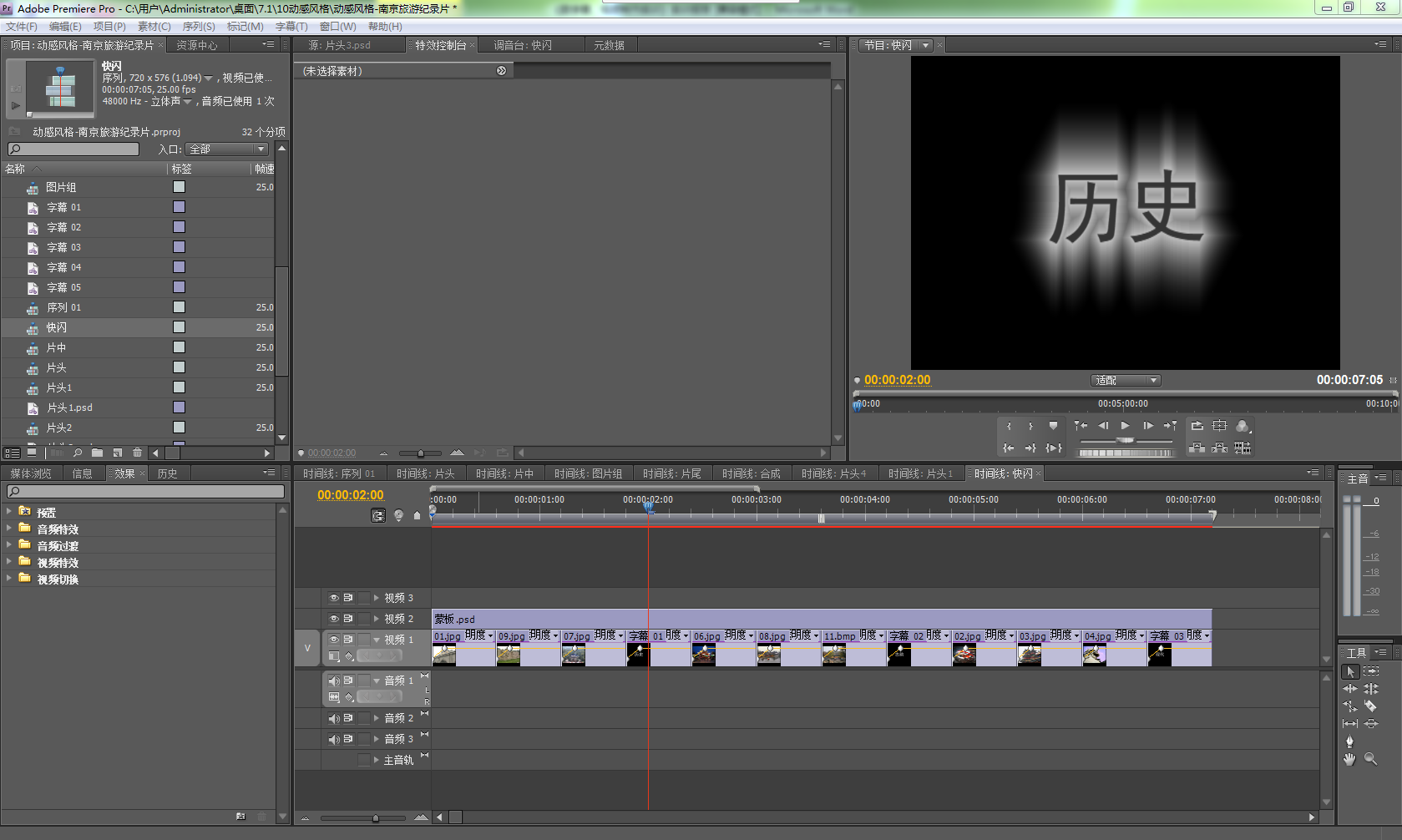Hide the 视频 3 track with eye icon
1402x840 pixels.
(x=333, y=598)
